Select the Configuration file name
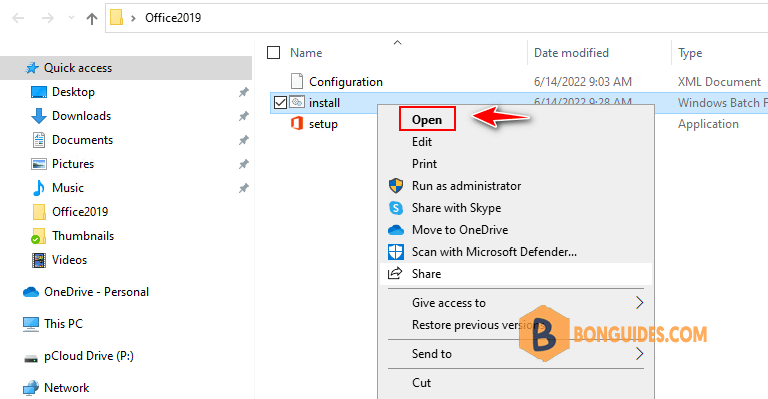 [x=346, y=82]
